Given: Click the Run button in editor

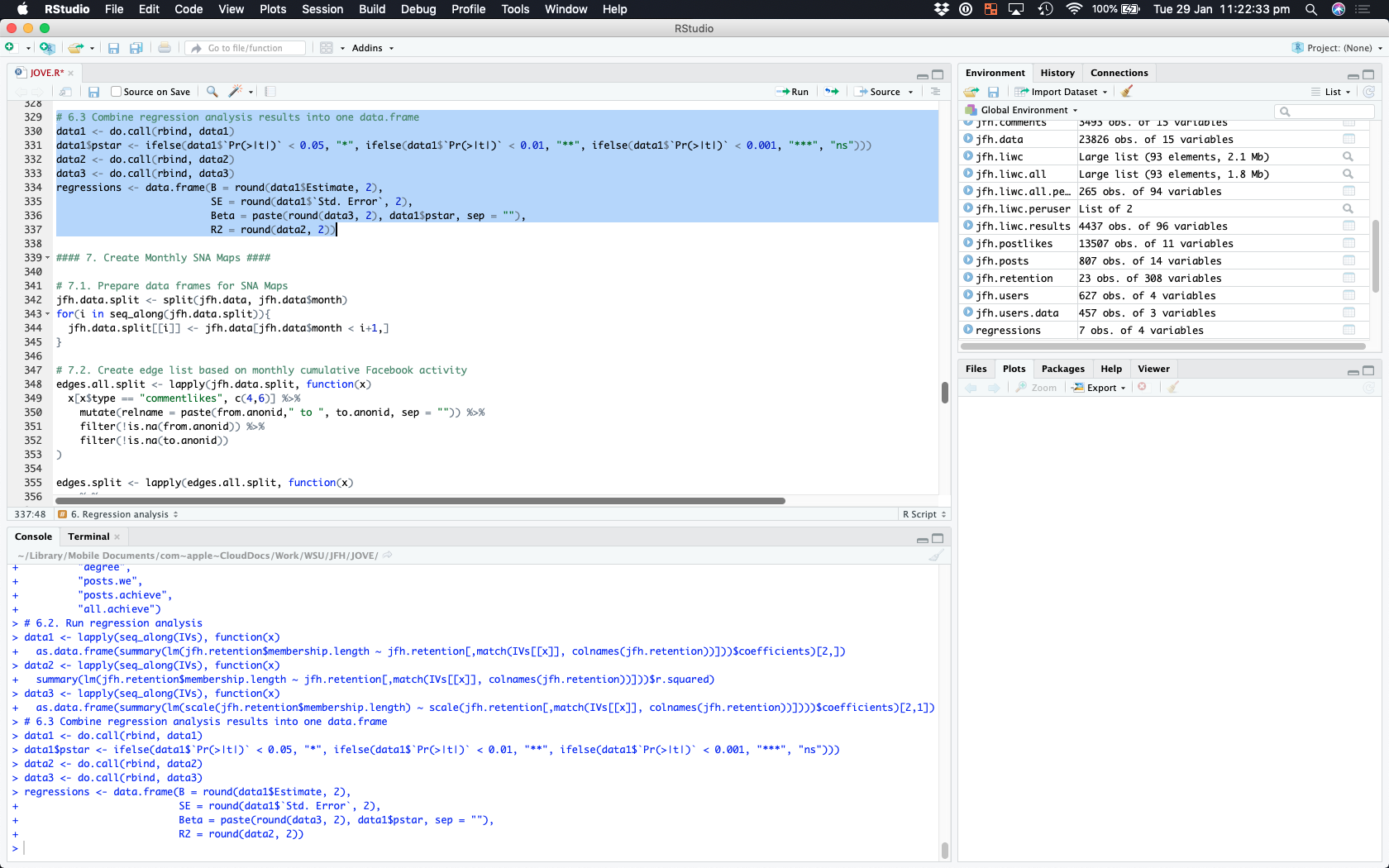Looking at the screenshot, I should pyautogui.click(x=793, y=92).
